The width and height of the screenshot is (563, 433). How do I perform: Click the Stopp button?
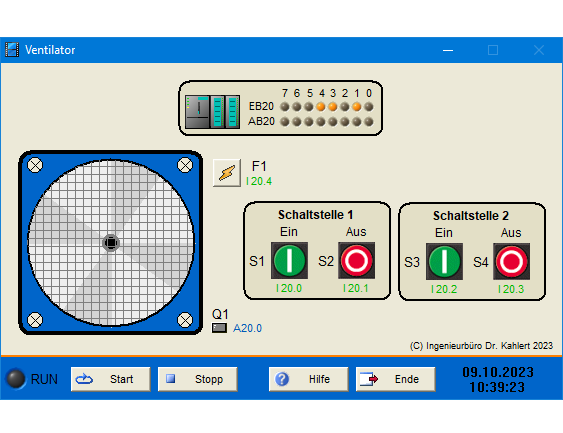[197, 379]
